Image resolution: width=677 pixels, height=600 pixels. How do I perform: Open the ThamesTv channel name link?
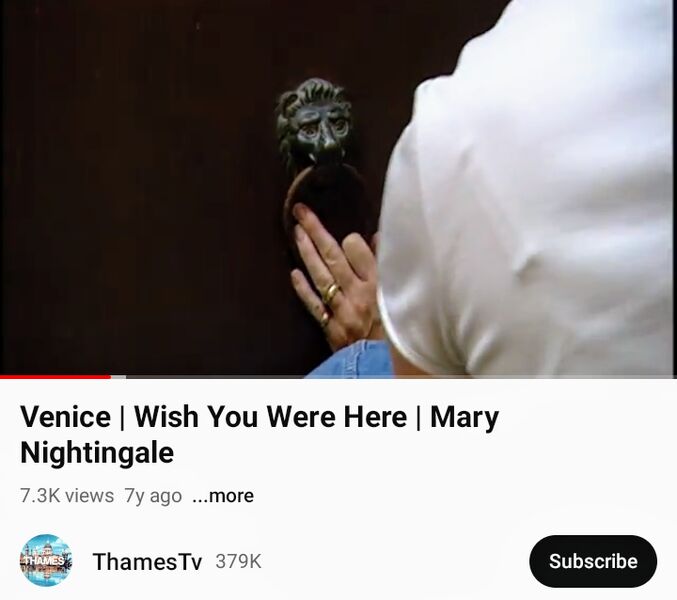147,562
